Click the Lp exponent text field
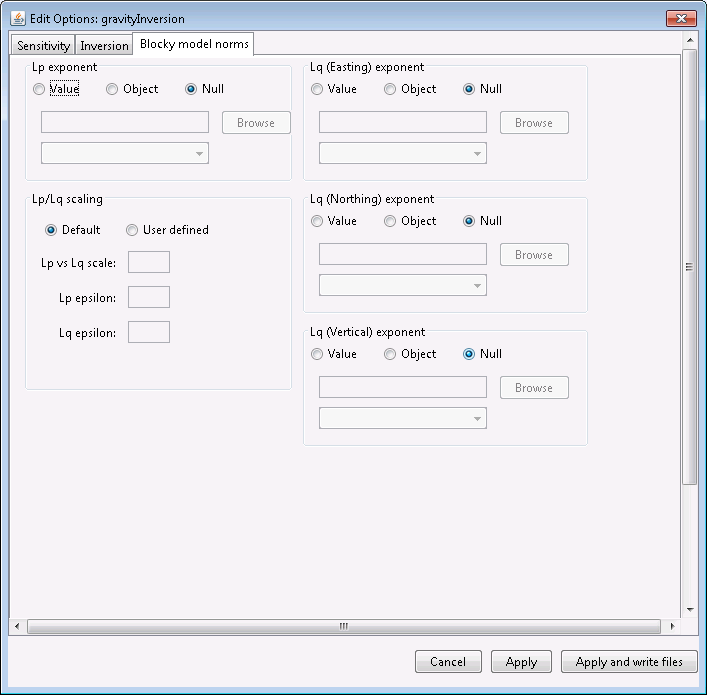The image size is (707, 695). pyautogui.click(x=125, y=122)
